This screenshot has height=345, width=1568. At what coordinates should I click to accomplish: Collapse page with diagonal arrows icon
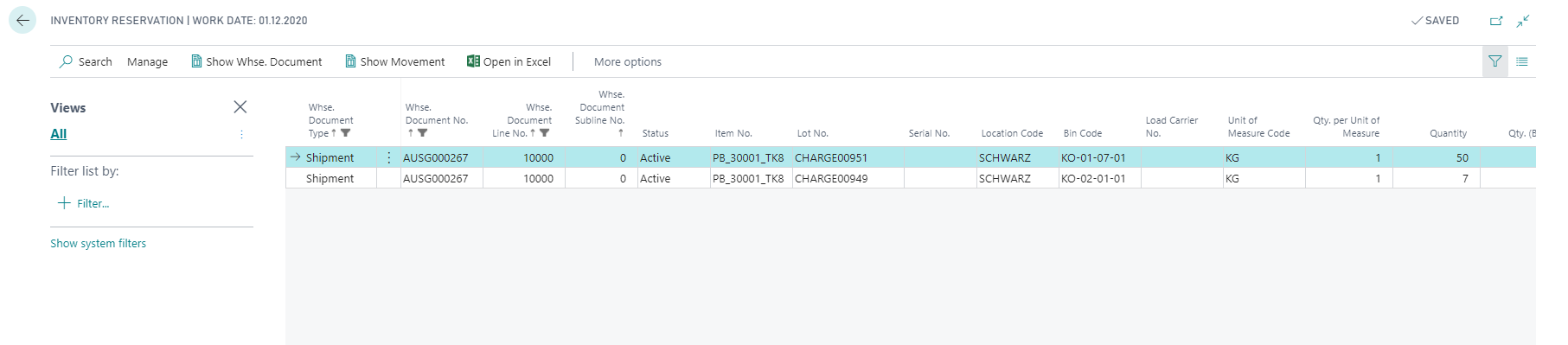pos(1523,21)
